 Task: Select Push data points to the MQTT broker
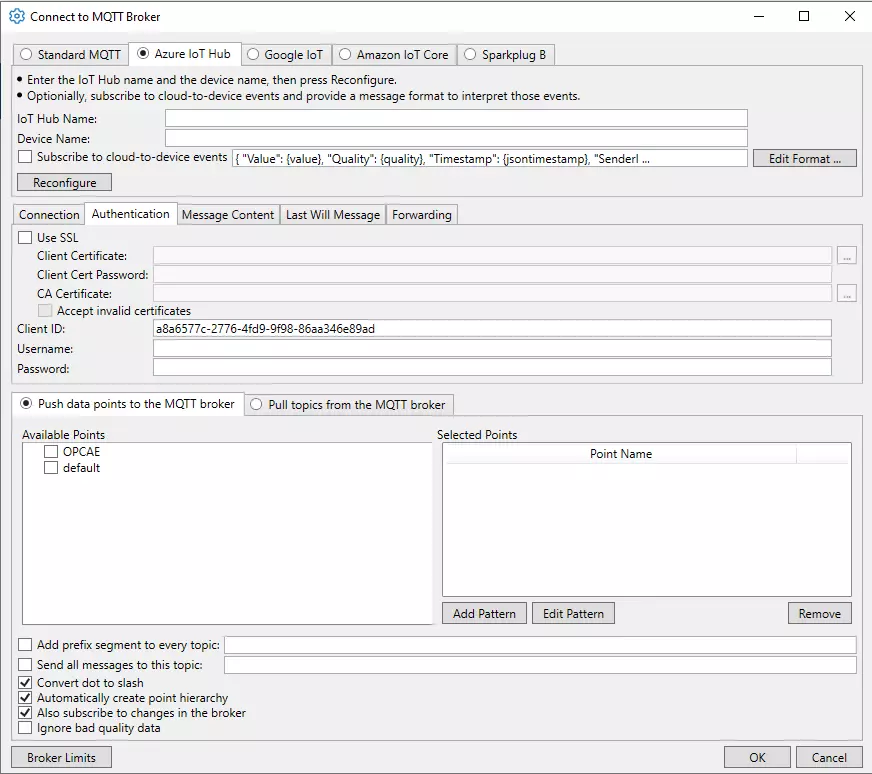pos(26,404)
